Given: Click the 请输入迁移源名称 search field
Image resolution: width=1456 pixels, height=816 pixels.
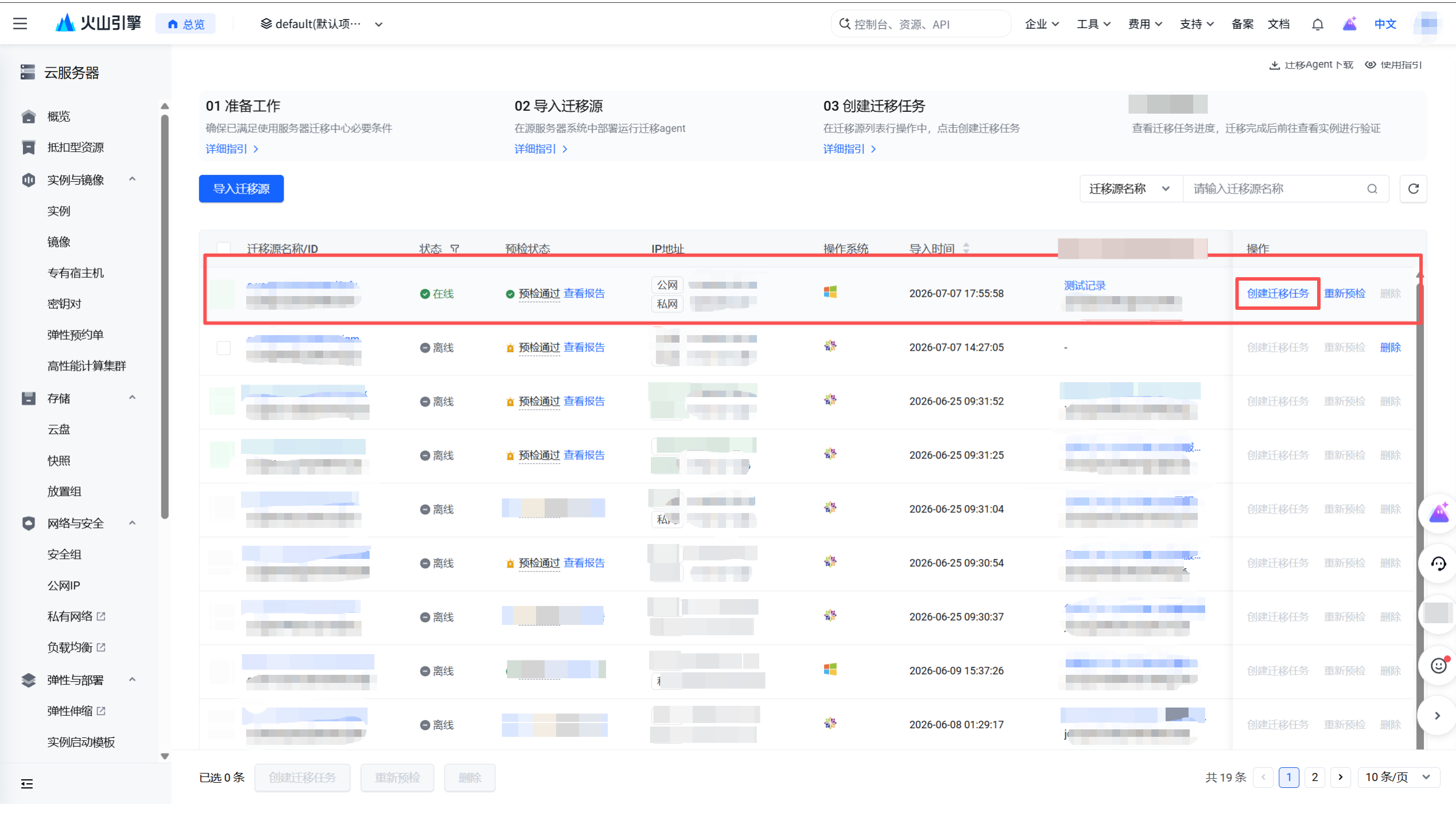Looking at the screenshot, I should [x=1286, y=189].
